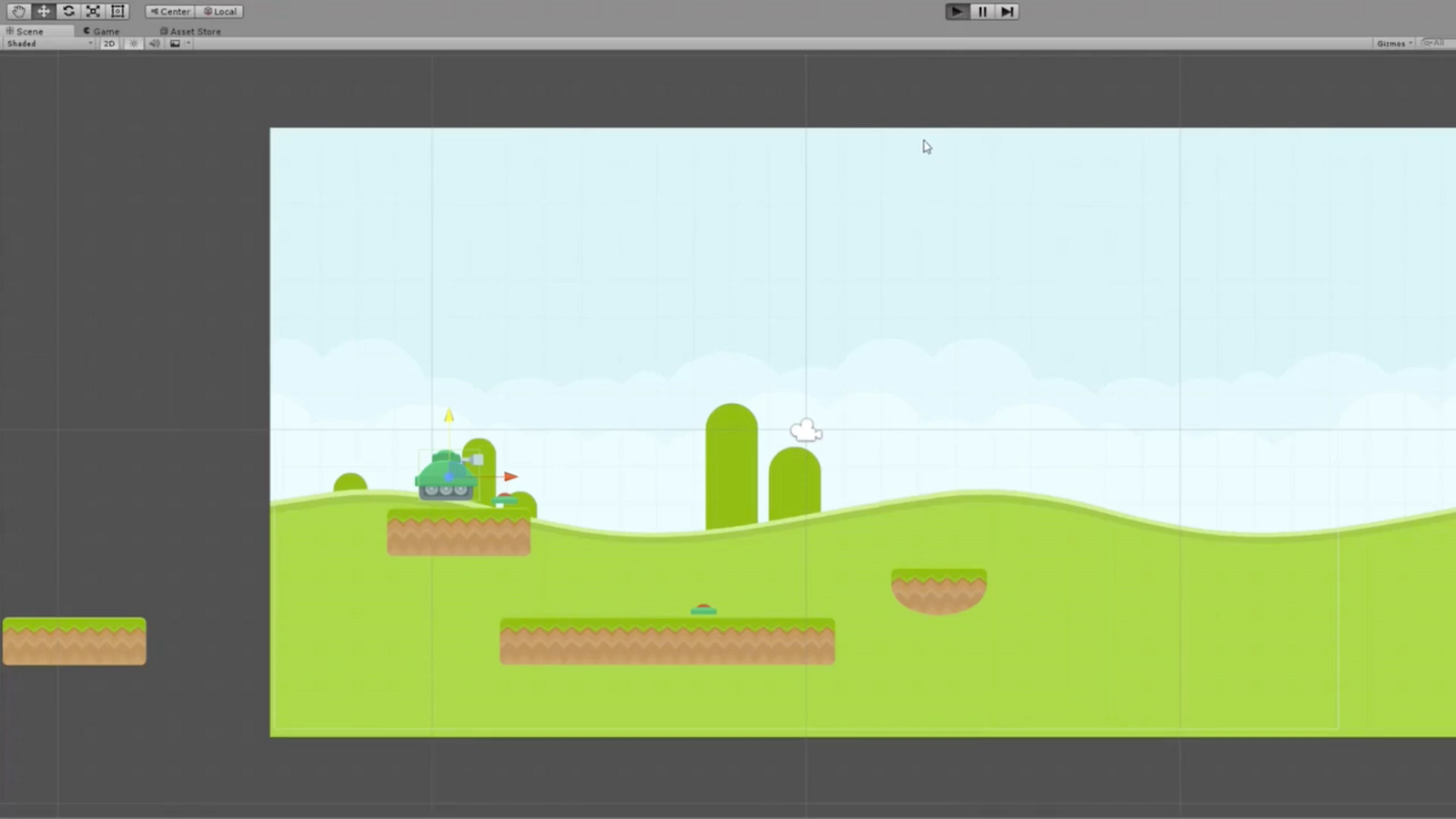This screenshot has height=819, width=1456.
Task: Select the long ground platform
Action: tap(667, 642)
